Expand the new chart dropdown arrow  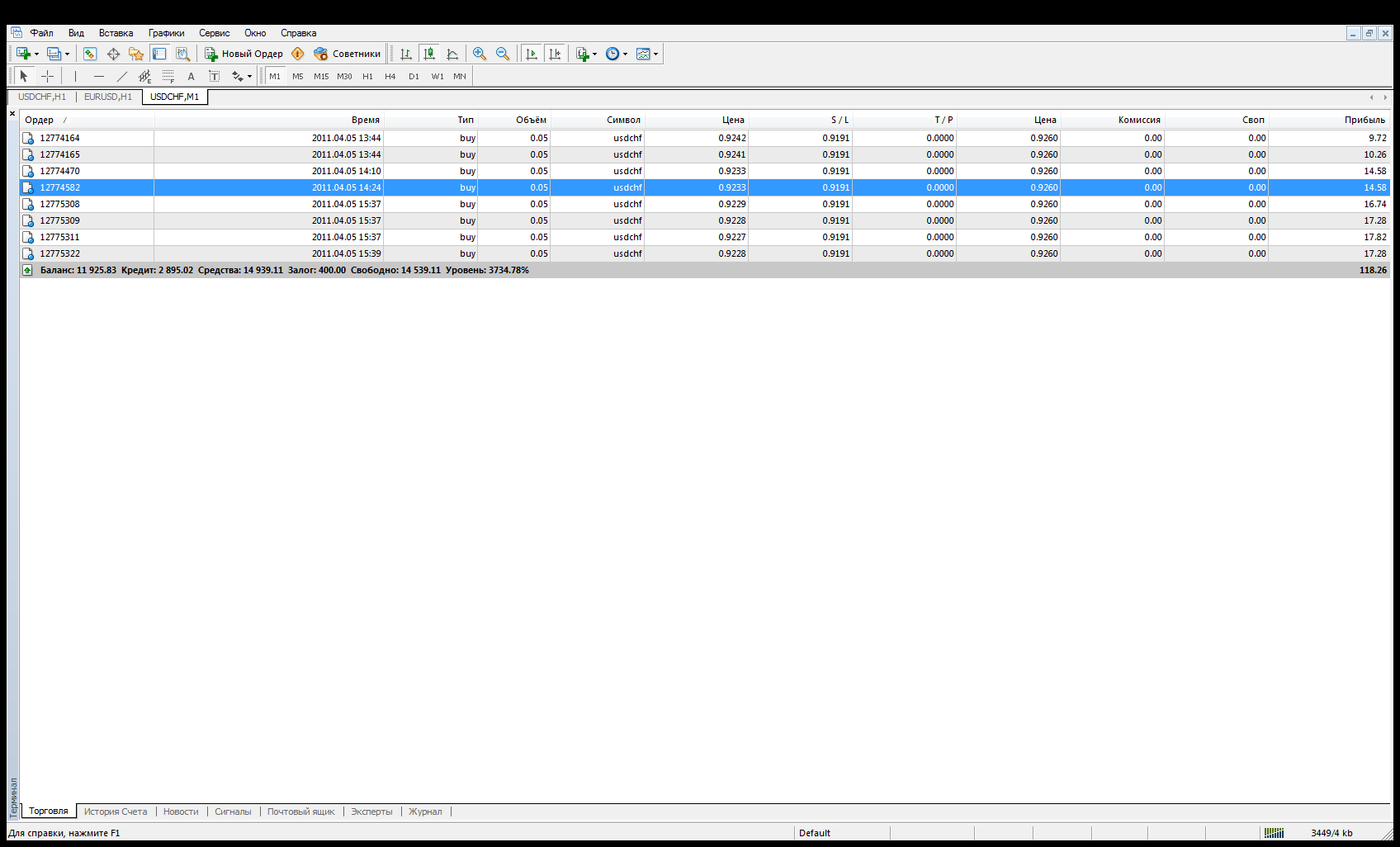[x=36, y=54]
